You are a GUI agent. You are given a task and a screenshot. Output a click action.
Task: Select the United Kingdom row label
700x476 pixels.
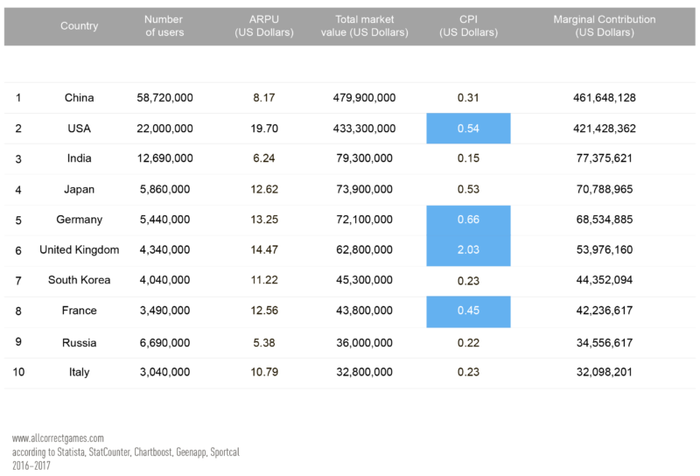[x=79, y=250]
